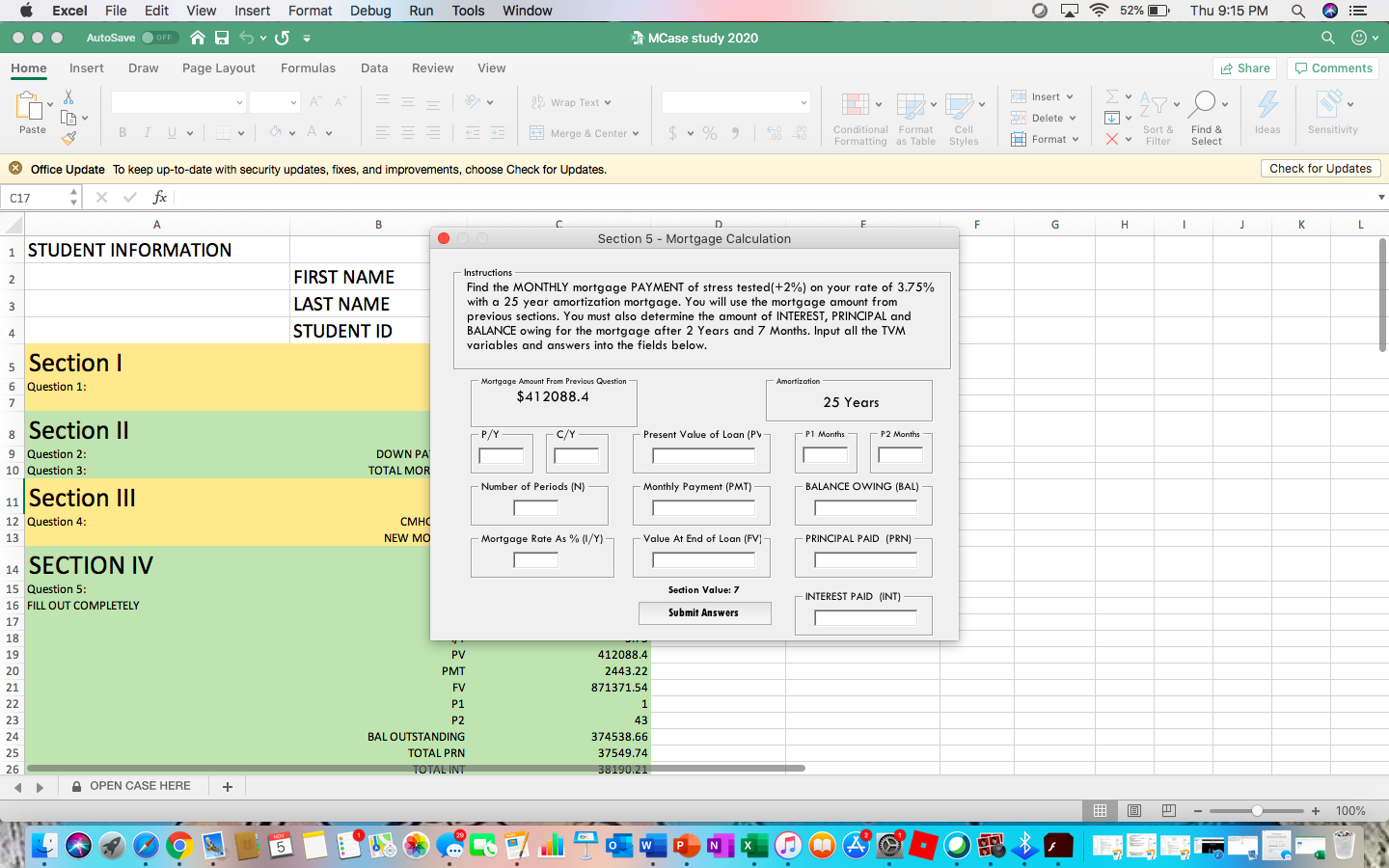This screenshot has height=868, width=1389.
Task: Click the Cell Styles icon
Action: click(959, 105)
